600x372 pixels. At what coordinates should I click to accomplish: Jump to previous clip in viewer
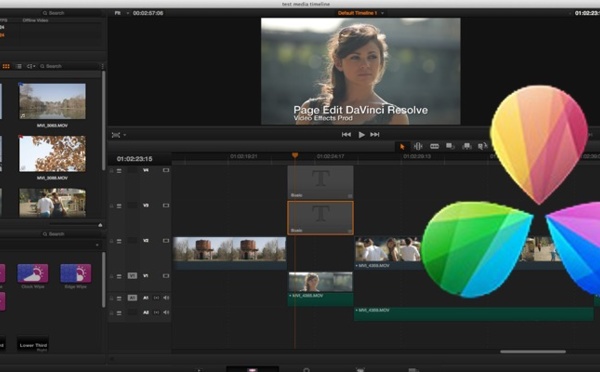click(x=346, y=134)
